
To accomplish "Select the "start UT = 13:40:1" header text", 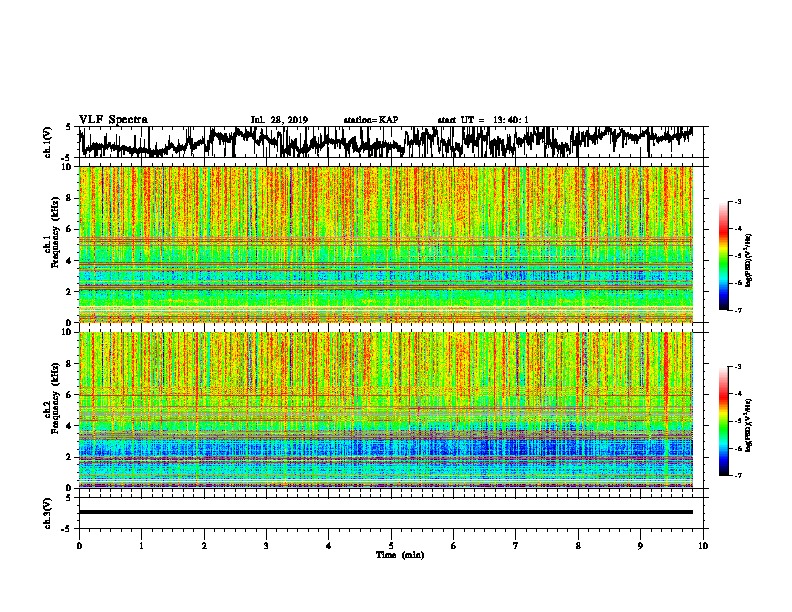I will click(x=483, y=120).
